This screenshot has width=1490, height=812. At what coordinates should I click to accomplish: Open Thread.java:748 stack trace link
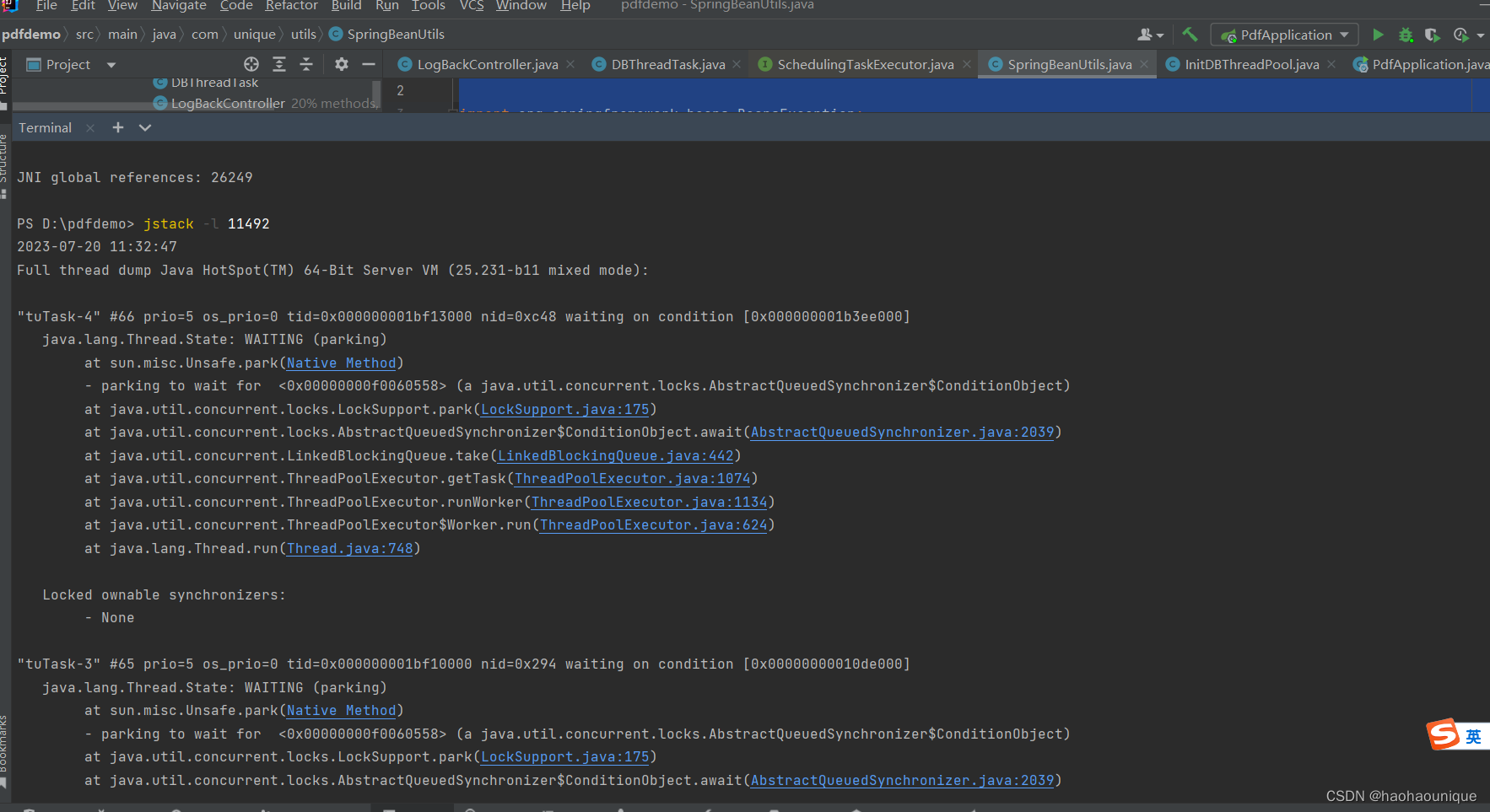click(350, 548)
